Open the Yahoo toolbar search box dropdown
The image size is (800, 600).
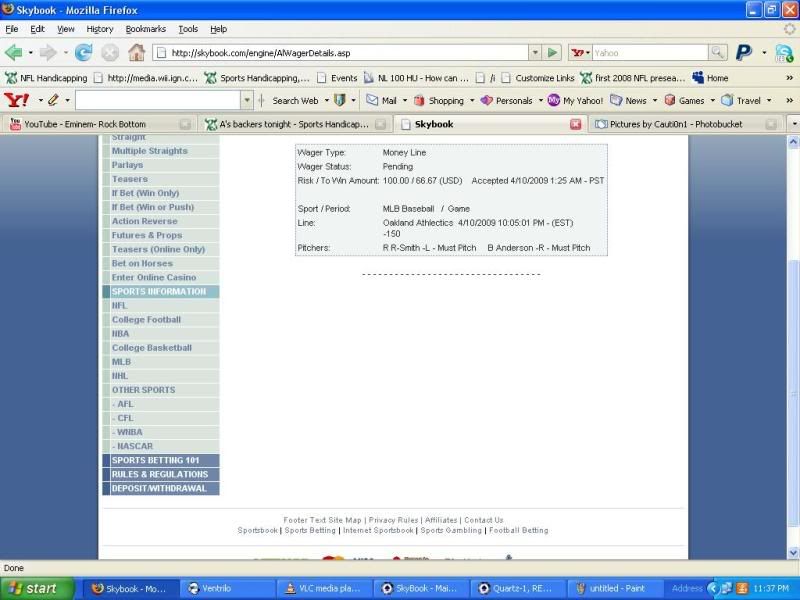[247, 100]
